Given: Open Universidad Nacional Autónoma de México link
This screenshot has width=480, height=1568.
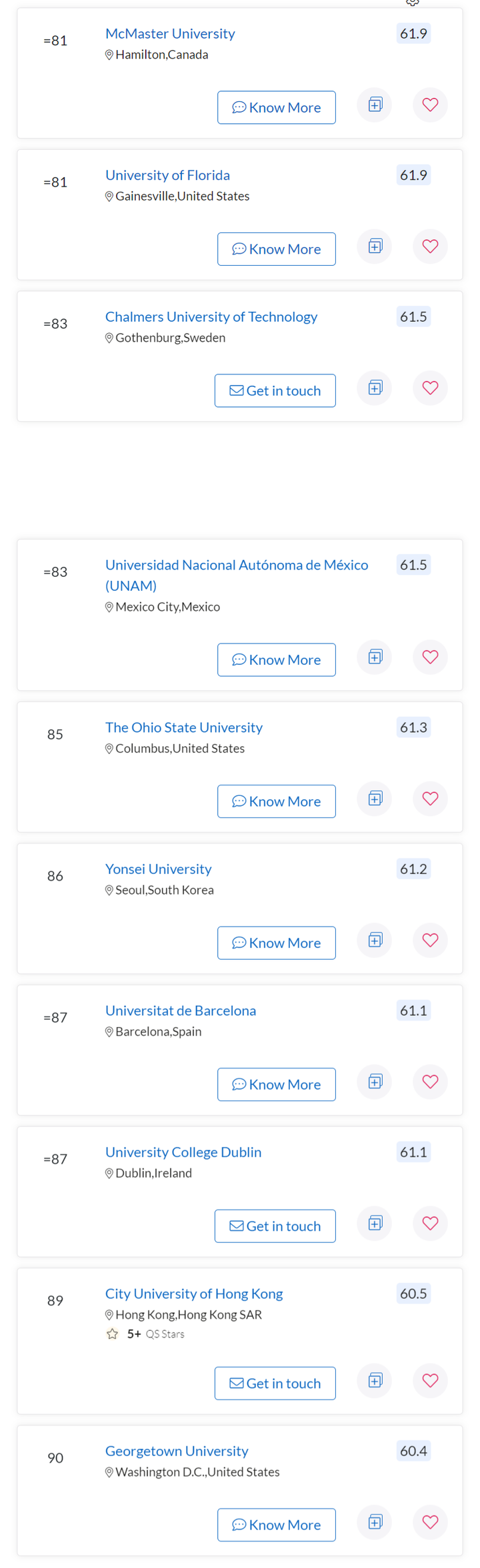Looking at the screenshot, I should coord(237,575).
